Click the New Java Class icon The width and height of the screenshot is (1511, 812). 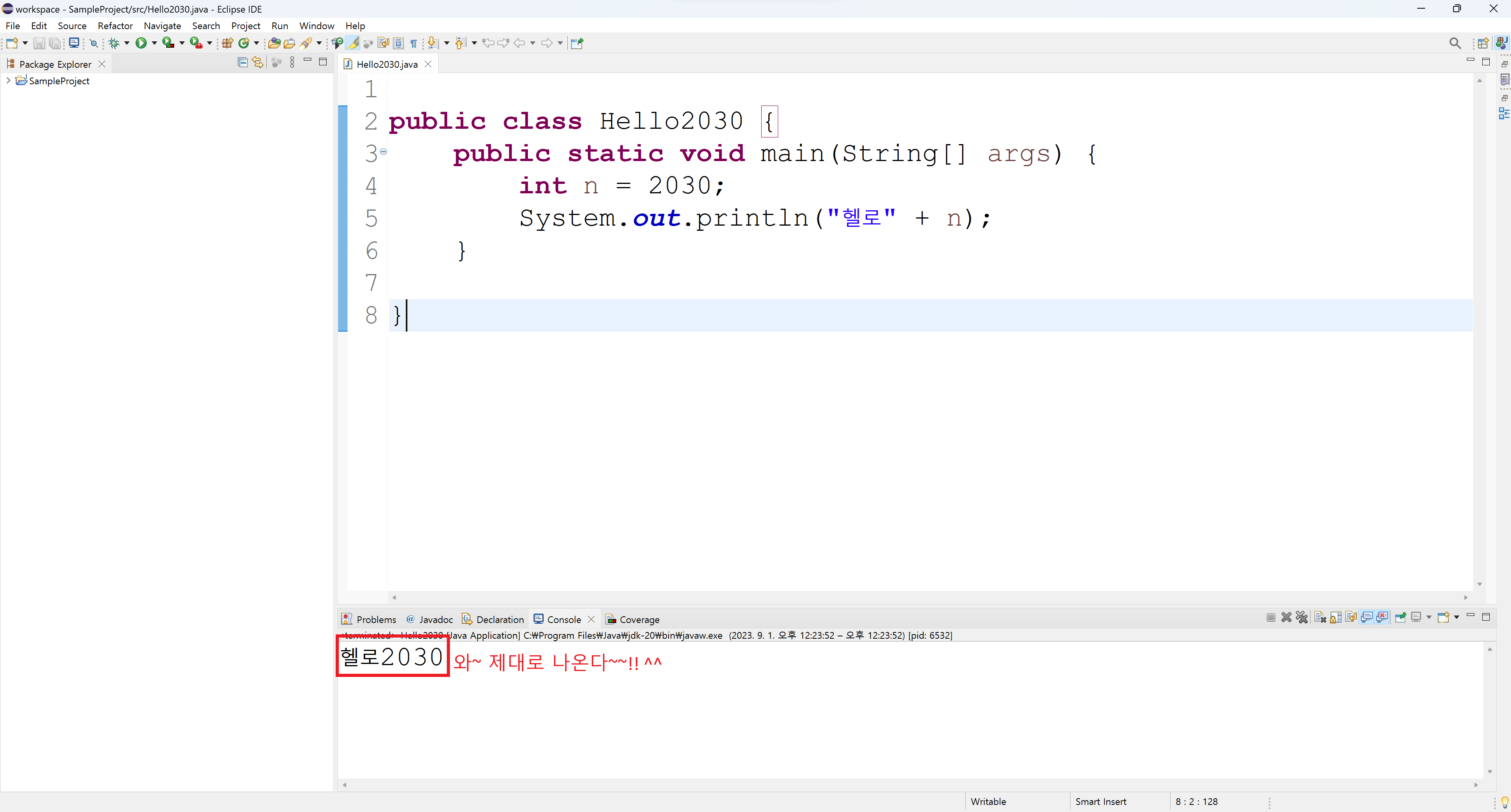(243, 43)
